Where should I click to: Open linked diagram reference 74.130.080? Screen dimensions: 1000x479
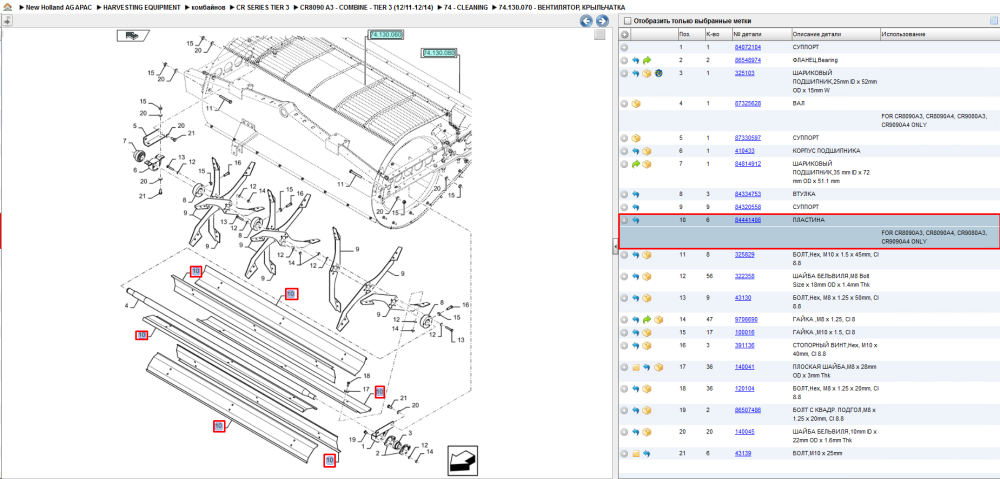click(x=439, y=53)
